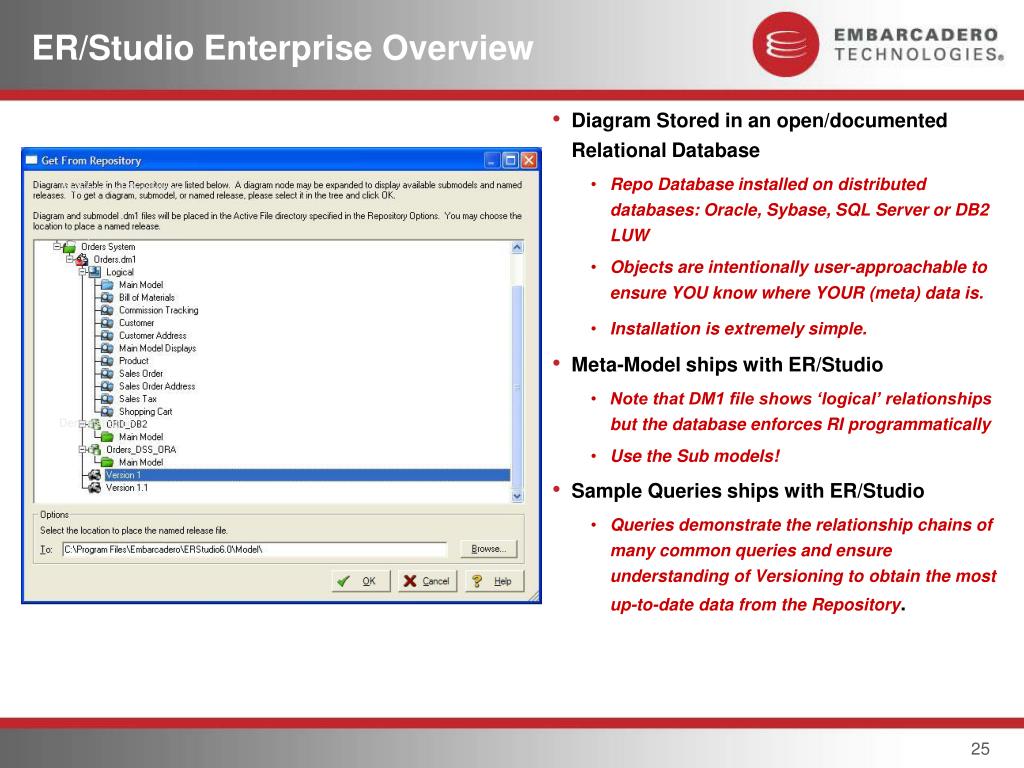Click the tree scrollbar up arrow
Viewport: 1024px width, 768px height.
(517, 248)
